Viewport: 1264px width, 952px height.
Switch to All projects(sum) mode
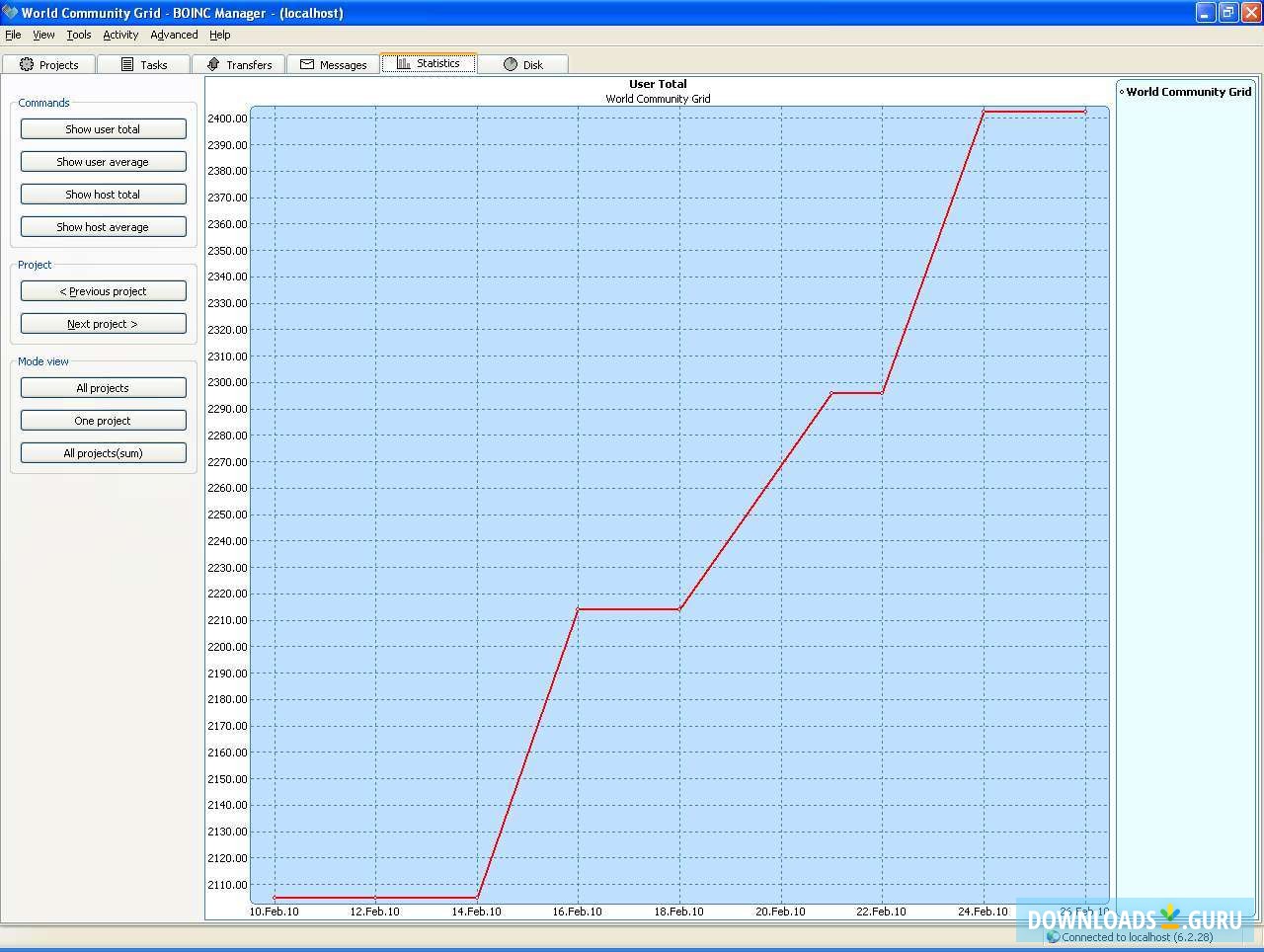point(103,452)
